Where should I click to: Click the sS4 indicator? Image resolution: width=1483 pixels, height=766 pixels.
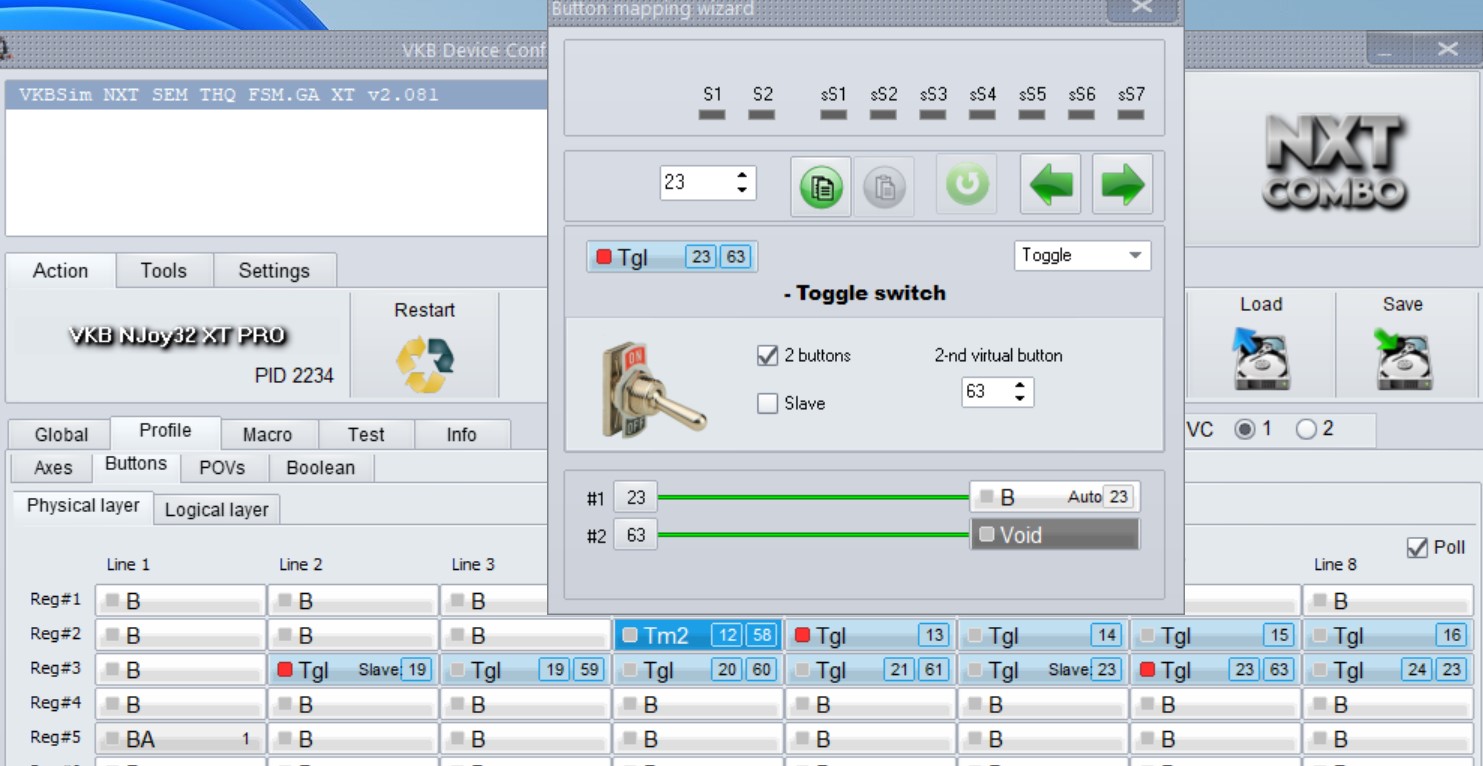click(x=982, y=115)
